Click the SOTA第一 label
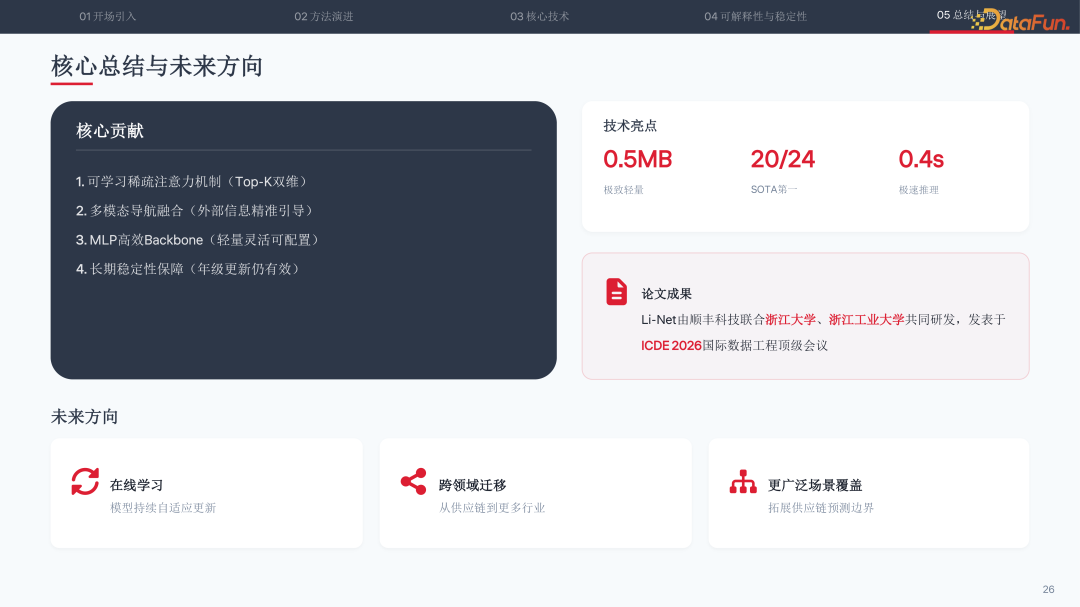 pyautogui.click(x=774, y=189)
